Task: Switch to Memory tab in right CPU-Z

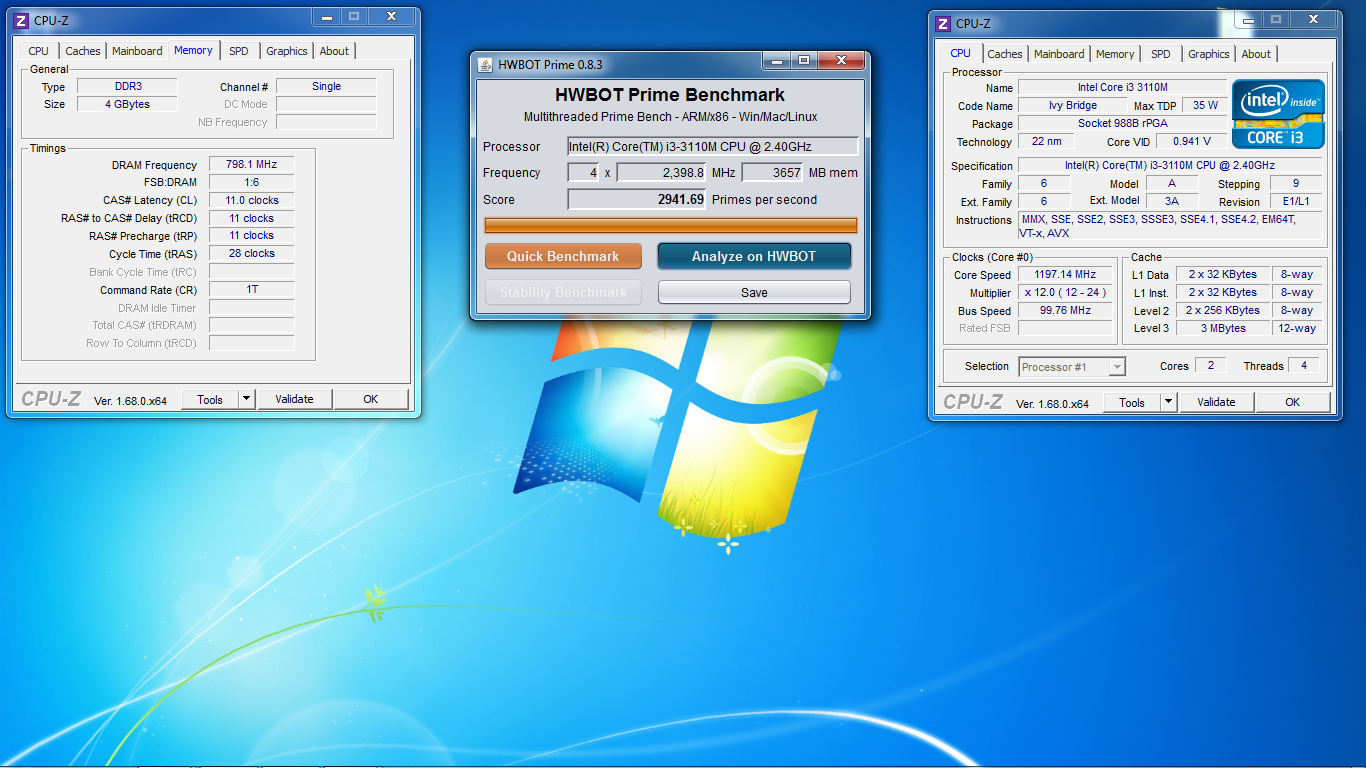Action: coord(1115,54)
